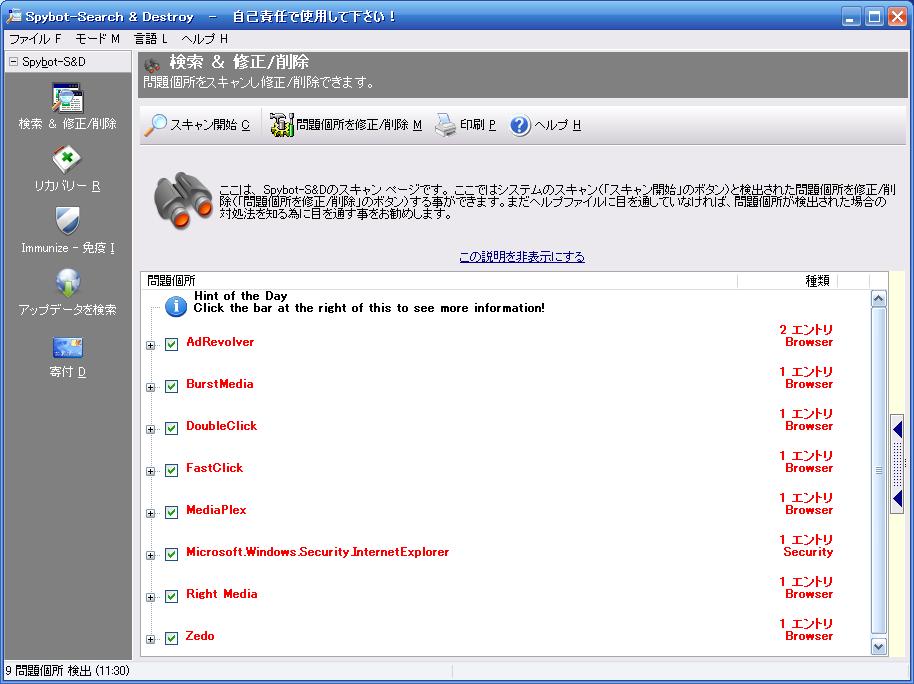
Task: Click the 検索 & 修正/削除 sidebar label
Action: [x=68, y=124]
